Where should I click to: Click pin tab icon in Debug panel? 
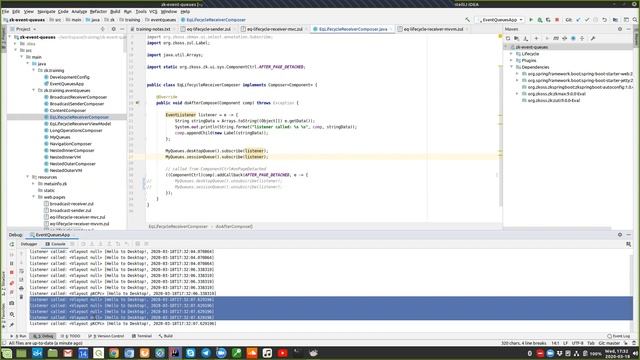(12, 325)
